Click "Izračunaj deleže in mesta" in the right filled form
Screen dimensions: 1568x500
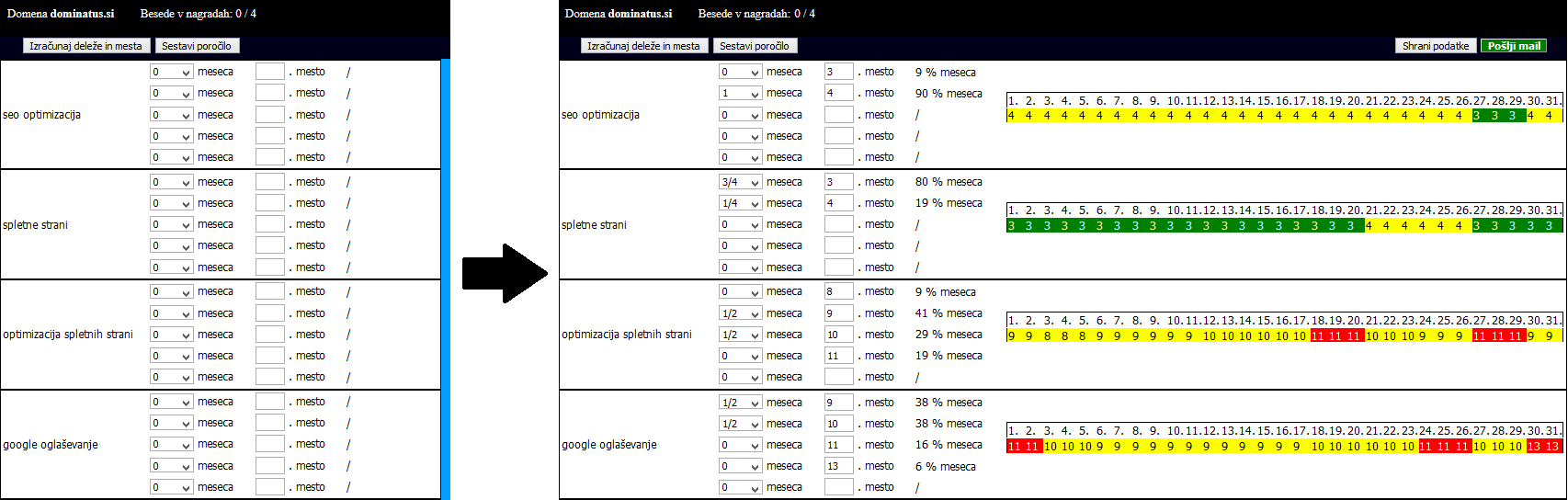coord(643,46)
